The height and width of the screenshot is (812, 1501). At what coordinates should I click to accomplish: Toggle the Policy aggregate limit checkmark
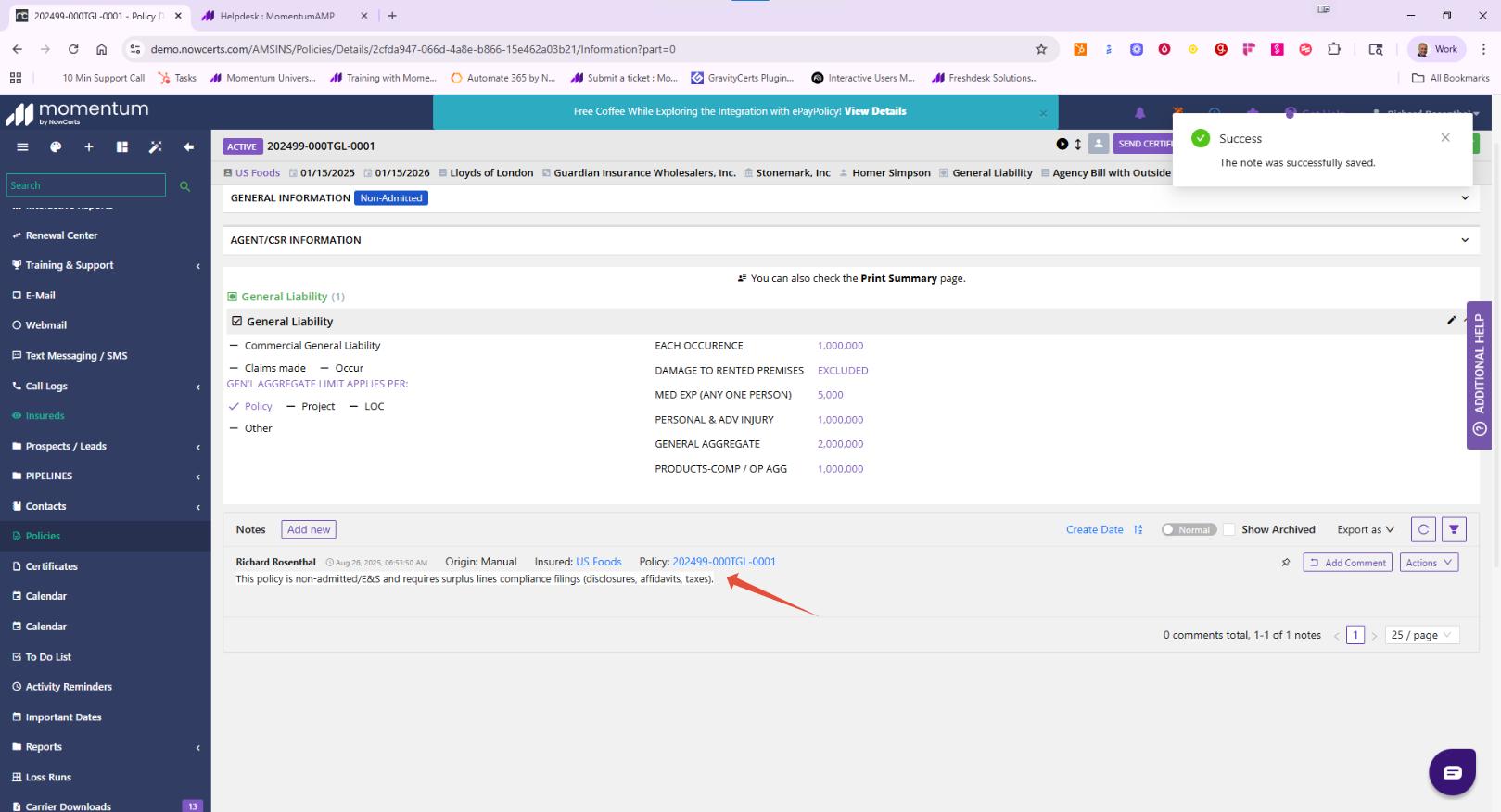234,406
